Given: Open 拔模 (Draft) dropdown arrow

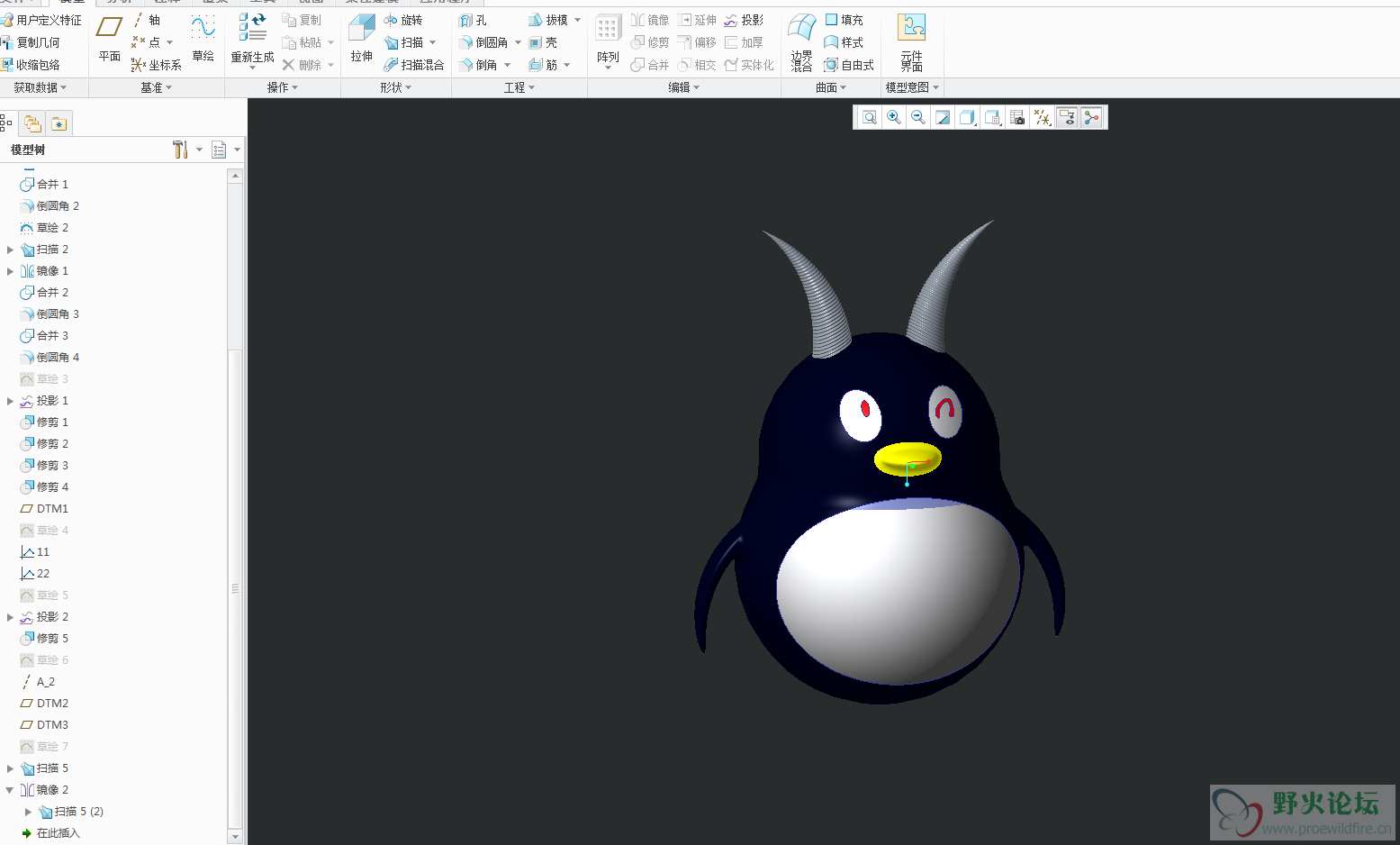Looking at the screenshot, I should click(577, 20).
